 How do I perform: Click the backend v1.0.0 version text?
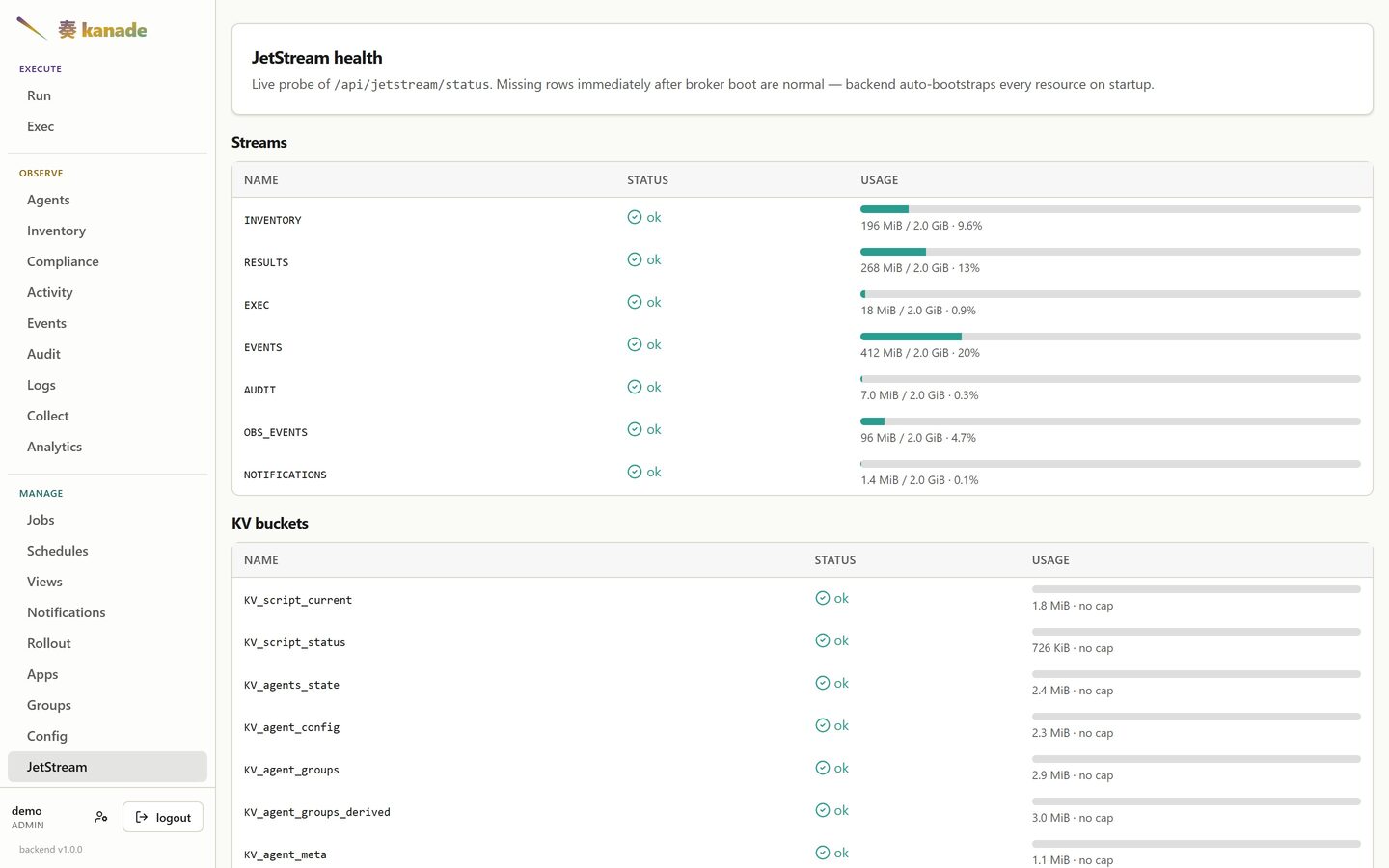51,850
